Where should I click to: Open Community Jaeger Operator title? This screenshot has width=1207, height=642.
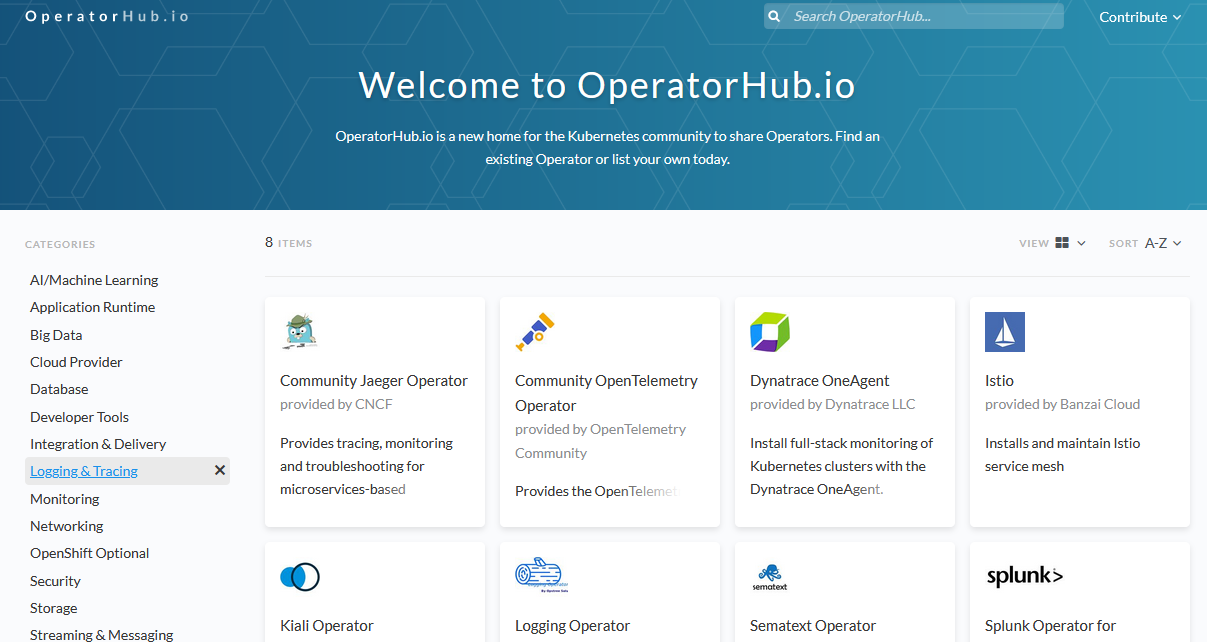click(x=374, y=381)
